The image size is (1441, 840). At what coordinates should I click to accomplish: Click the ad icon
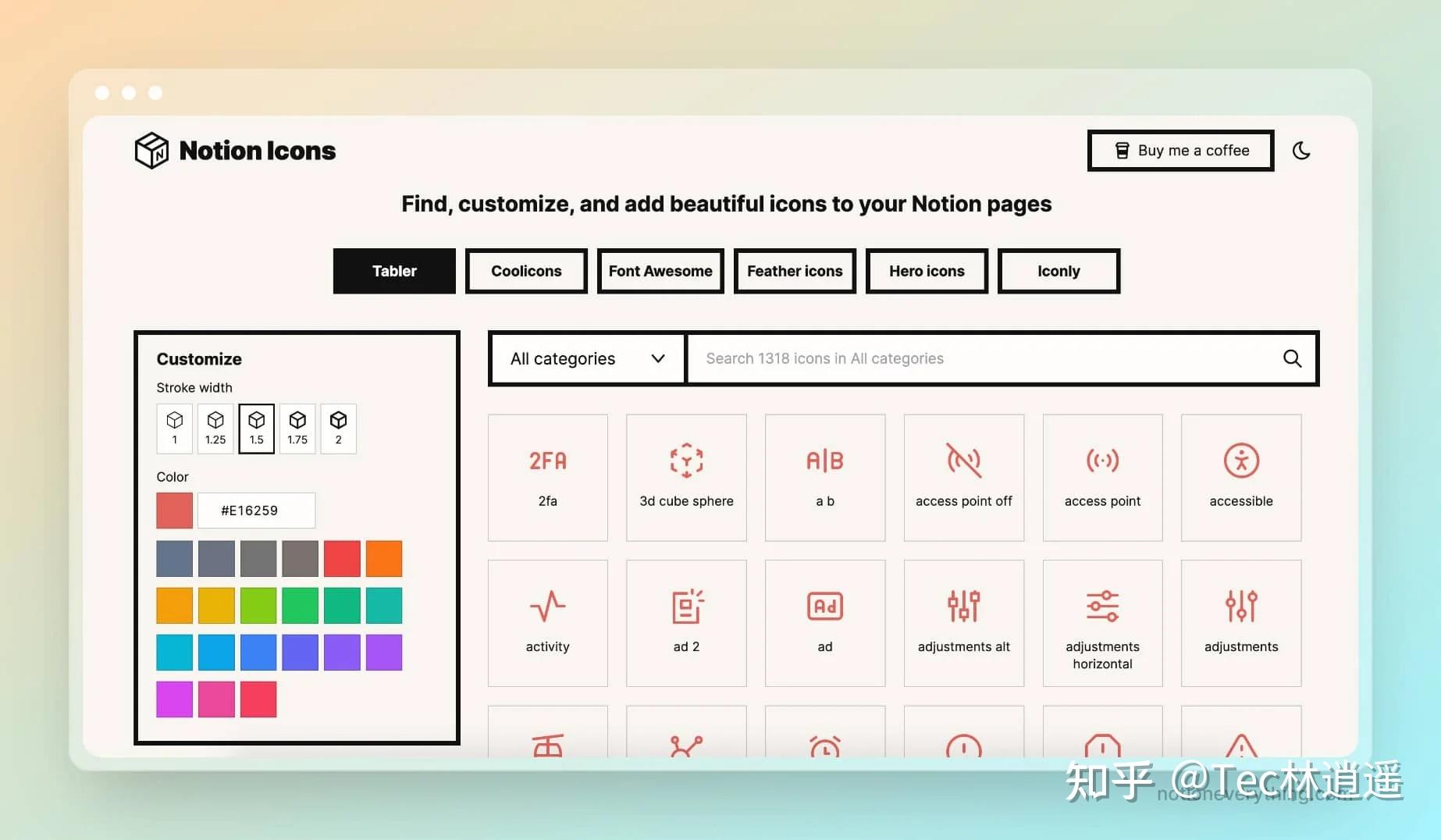click(x=825, y=621)
